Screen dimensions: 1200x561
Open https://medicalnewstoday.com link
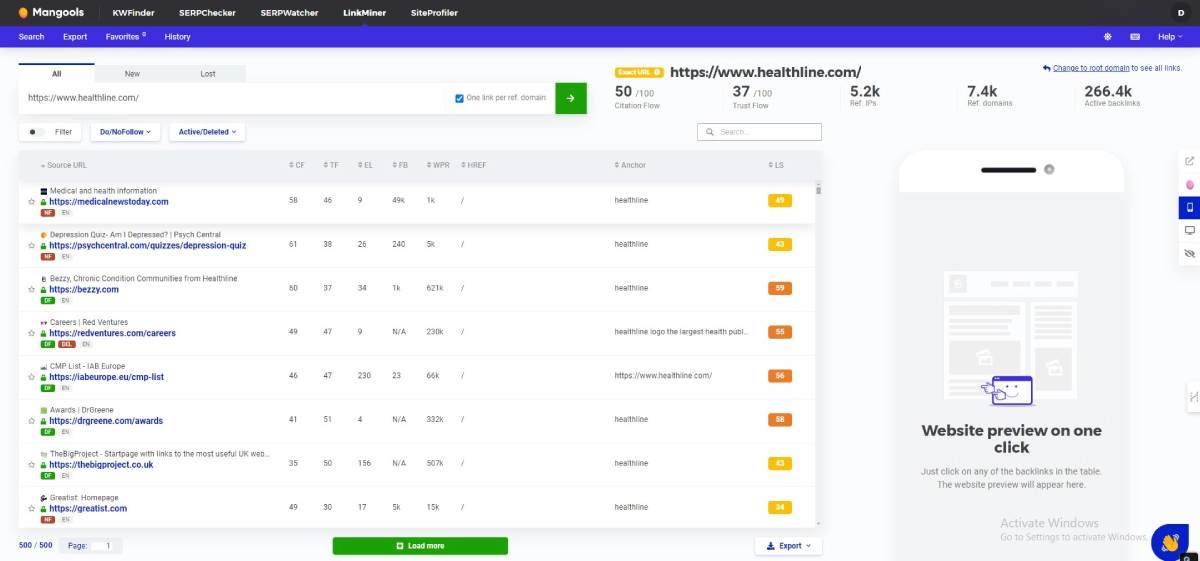[109, 202]
